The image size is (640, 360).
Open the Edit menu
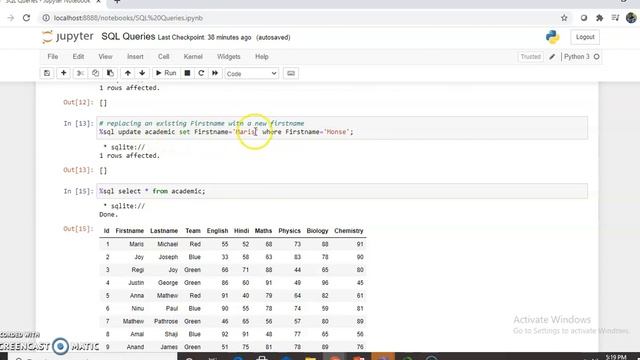click(x=78, y=57)
